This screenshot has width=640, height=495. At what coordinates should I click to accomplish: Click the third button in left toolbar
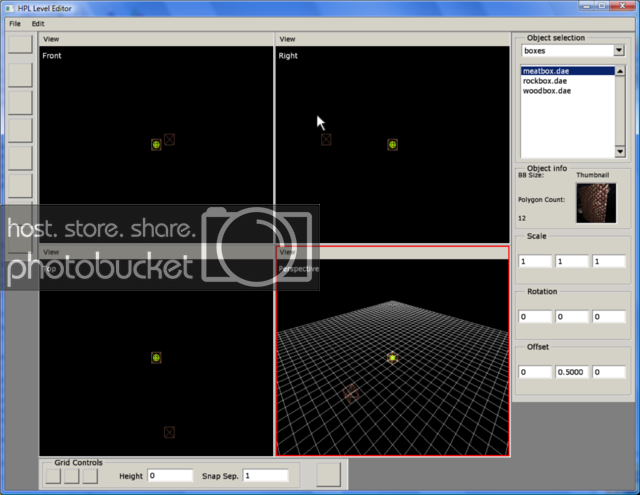pyautogui.click(x=20, y=102)
